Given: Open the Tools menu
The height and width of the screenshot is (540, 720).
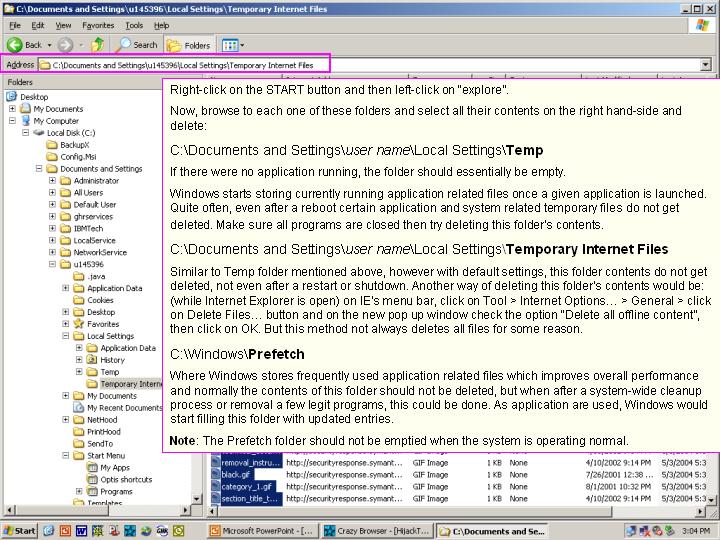Looking at the screenshot, I should tap(134, 26).
